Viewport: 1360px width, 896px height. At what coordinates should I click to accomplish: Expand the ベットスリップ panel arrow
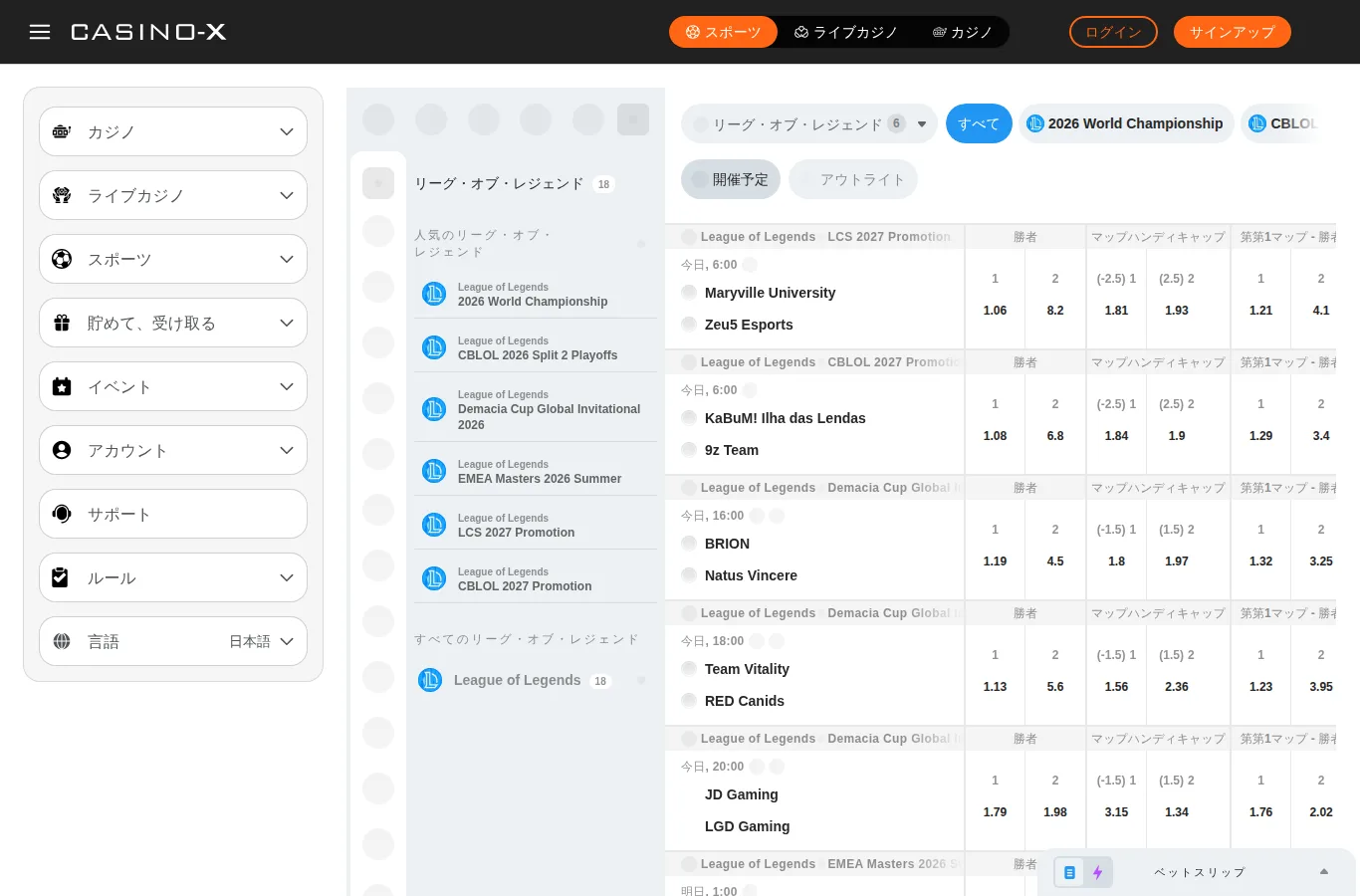(1324, 872)
